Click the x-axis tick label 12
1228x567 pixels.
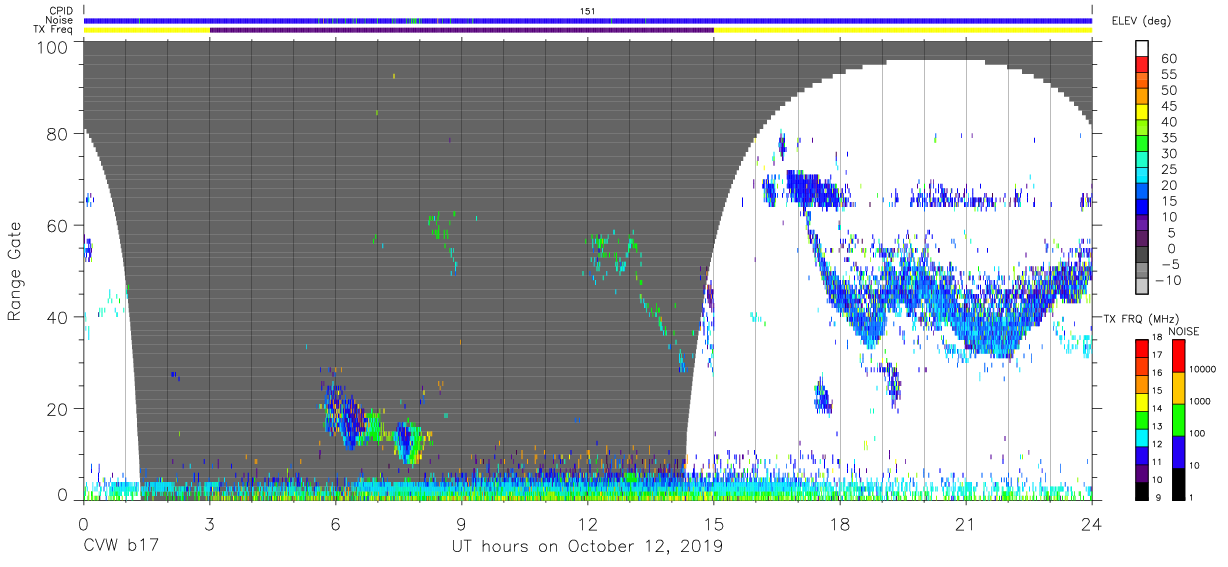click(588, 523)
